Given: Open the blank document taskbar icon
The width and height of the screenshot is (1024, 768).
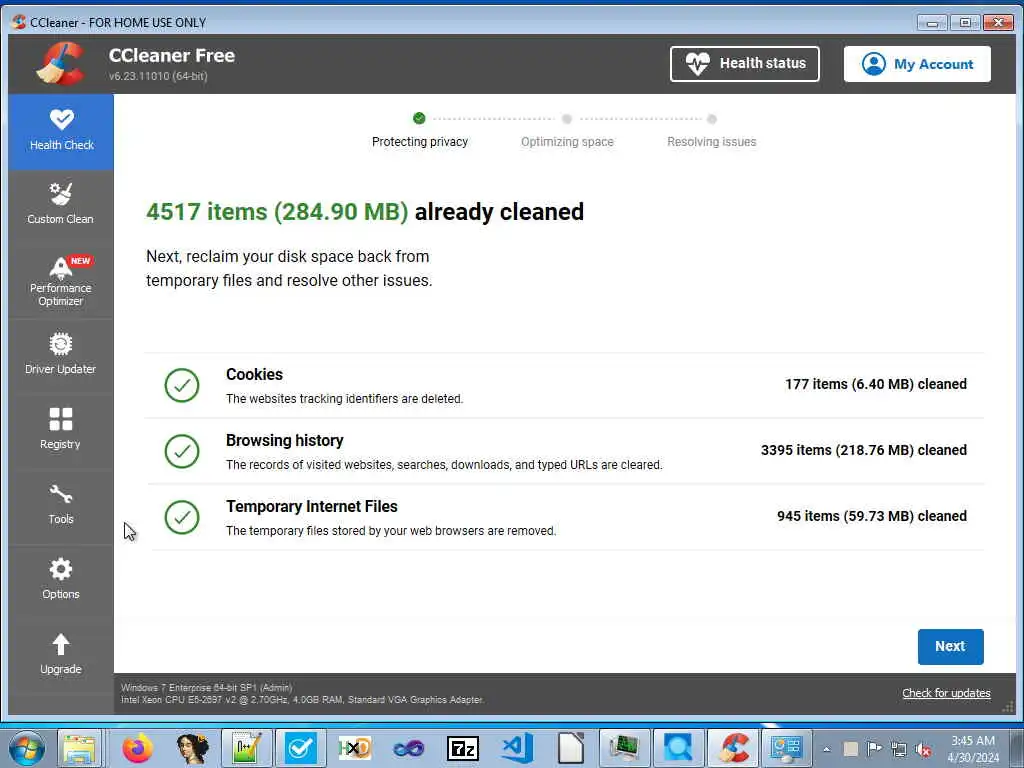Looking at the screenshot, I should (571, 748).
